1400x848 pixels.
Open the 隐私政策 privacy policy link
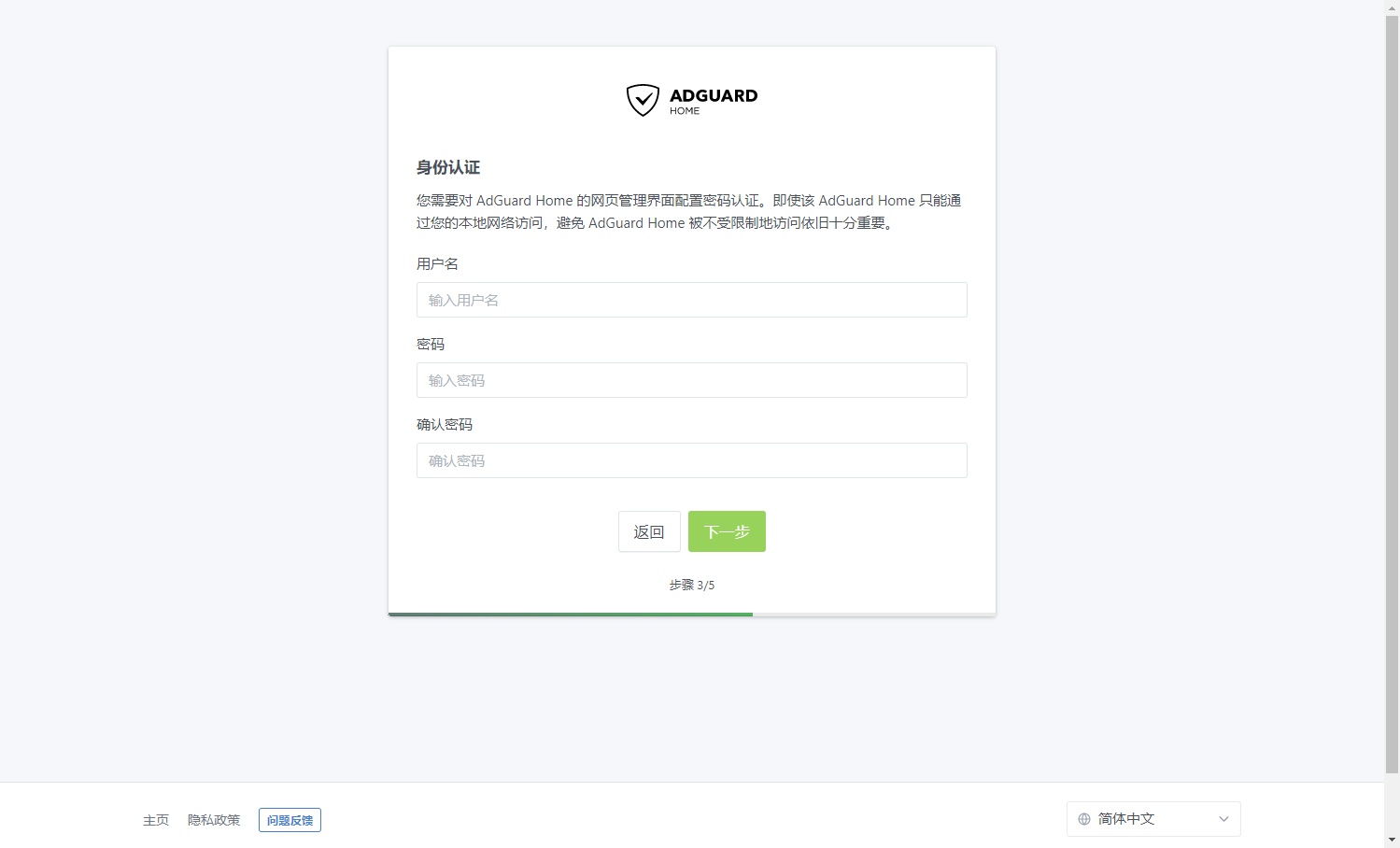[x=214, y=820]
